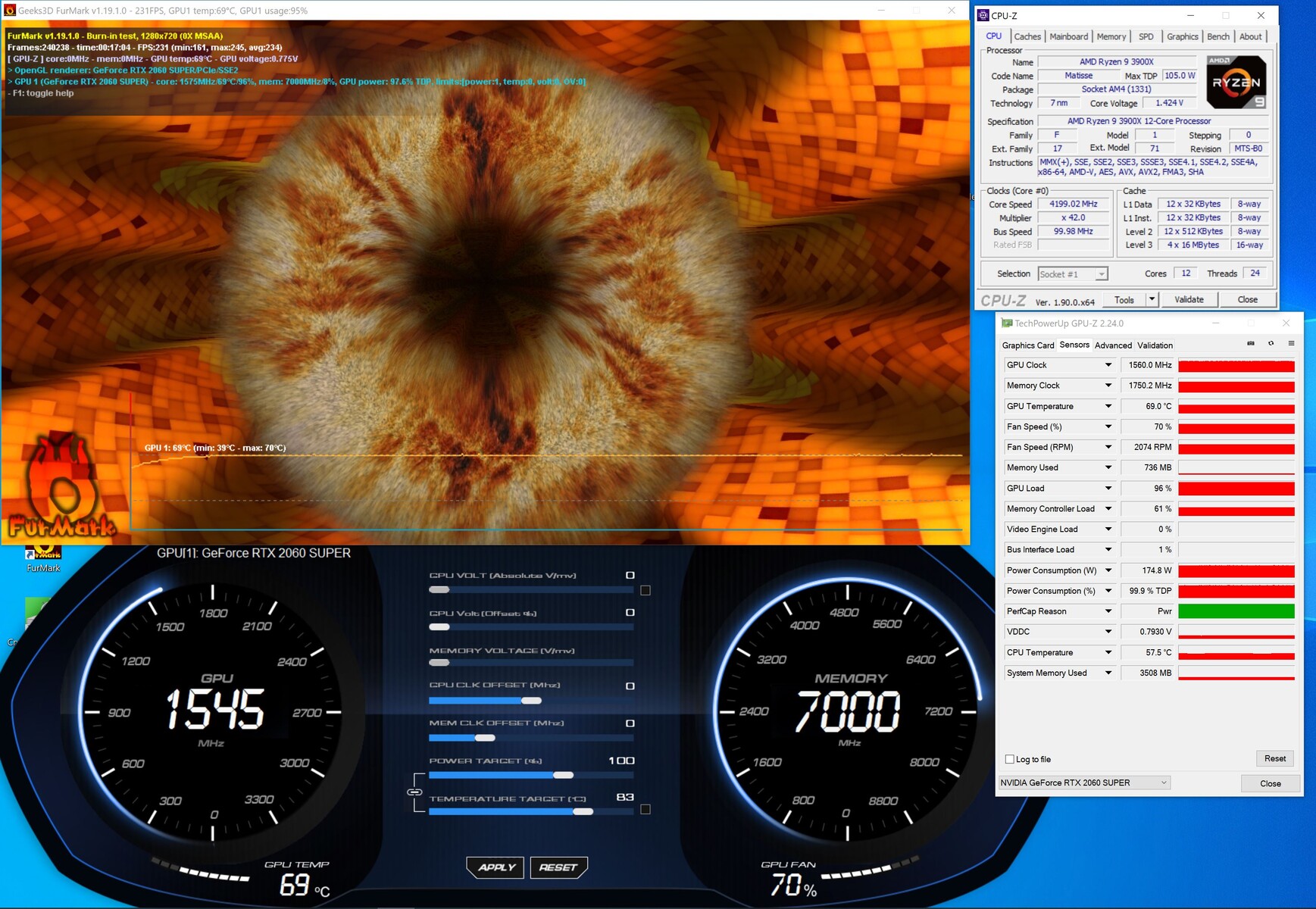Click the CPU-Z title bar app icon

[x=983, y=15]
